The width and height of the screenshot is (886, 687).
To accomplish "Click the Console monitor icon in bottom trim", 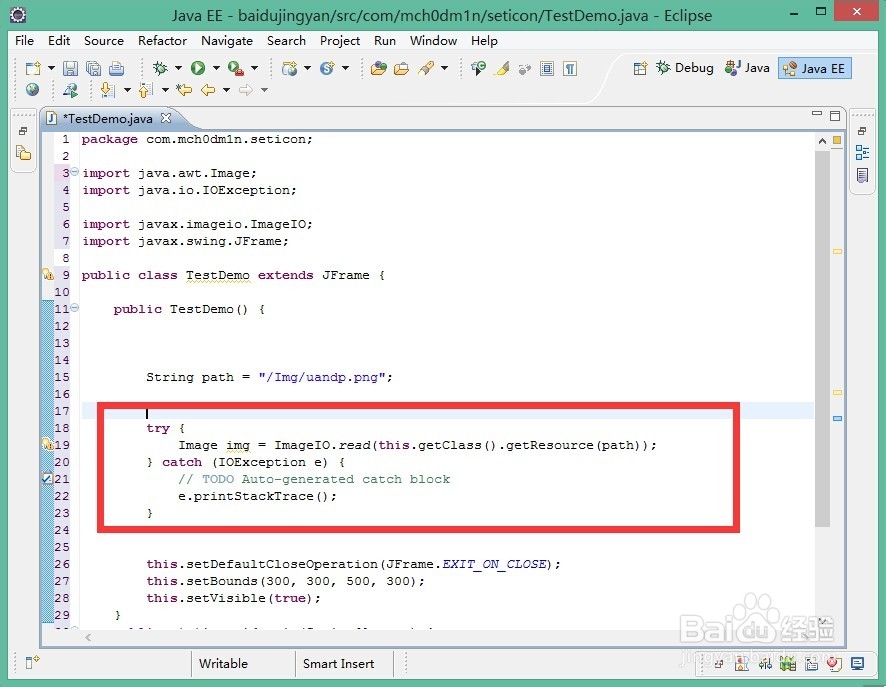I will 858,664.
